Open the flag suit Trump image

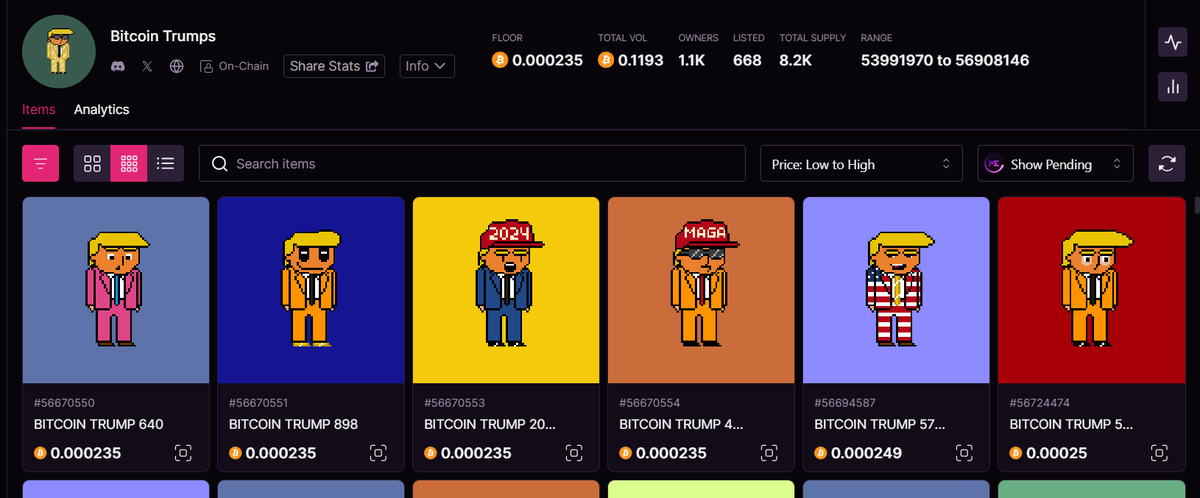tap(896, 290)
